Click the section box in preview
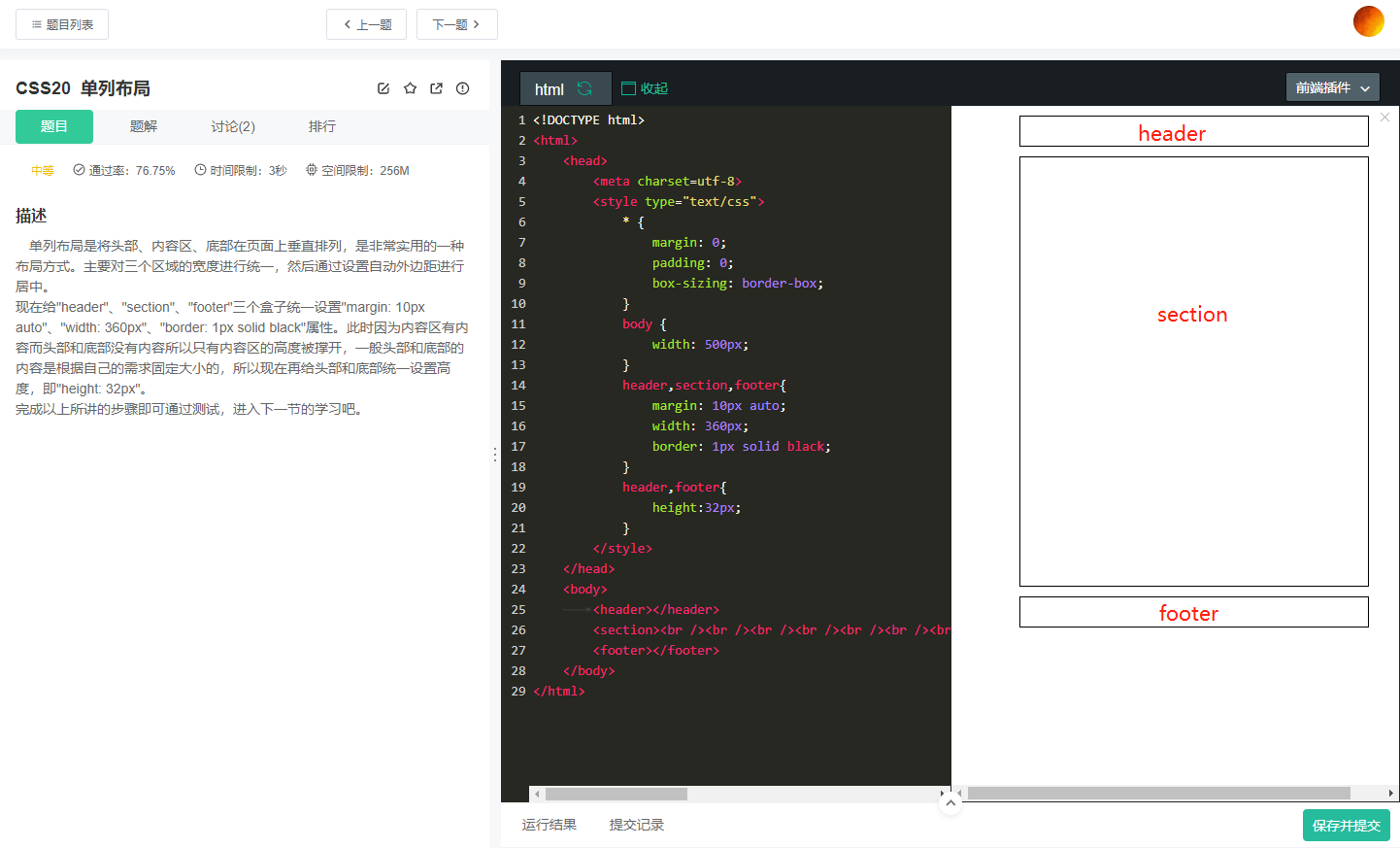This screenshot has width=1400, height=848. click(1194, 371)
